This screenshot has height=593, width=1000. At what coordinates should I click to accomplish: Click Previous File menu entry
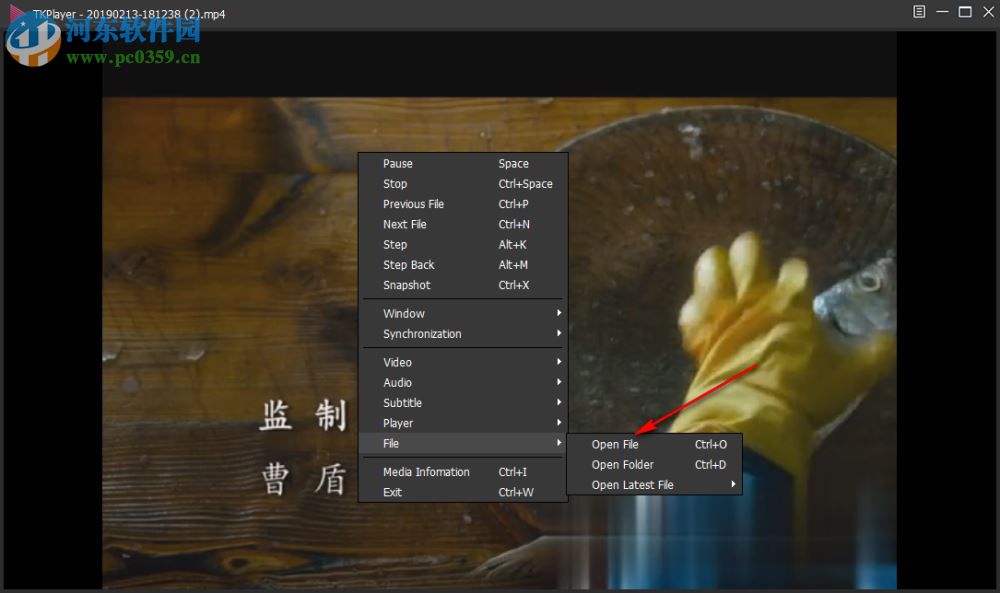[413, 204]
